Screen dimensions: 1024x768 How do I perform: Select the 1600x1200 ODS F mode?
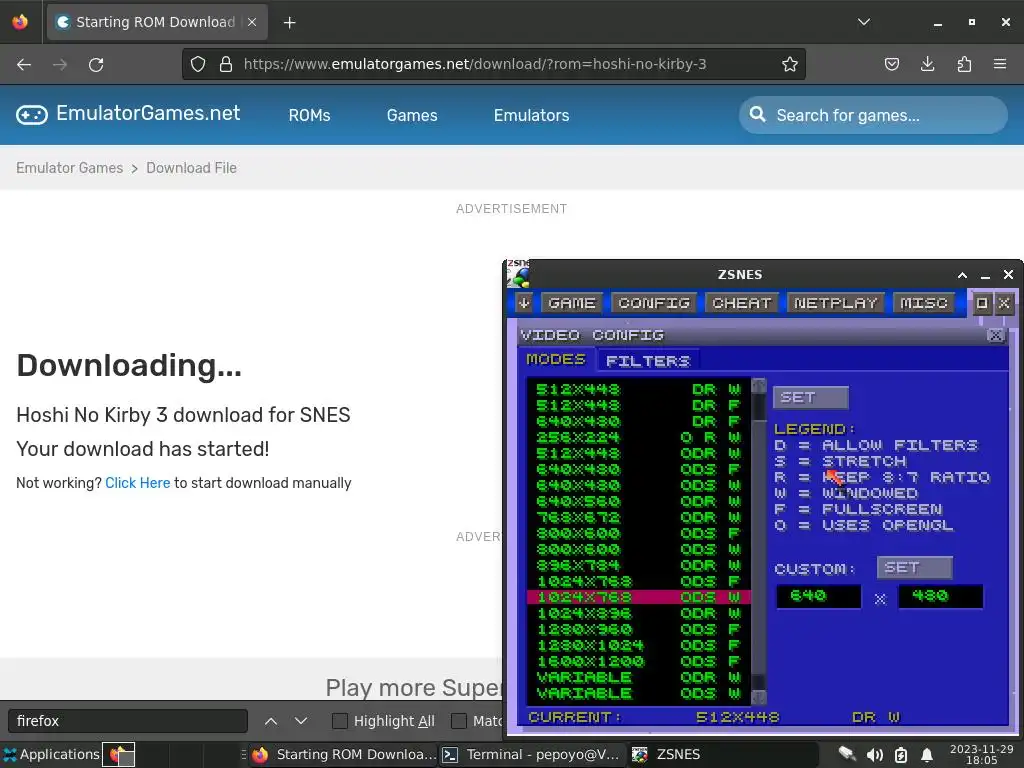click(639, 662)
